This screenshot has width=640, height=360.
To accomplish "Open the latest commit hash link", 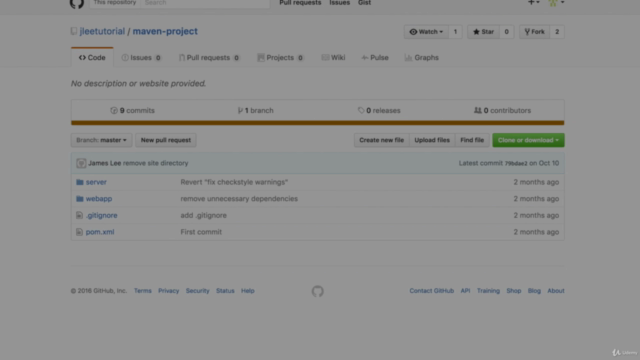I will pos(516,164).
